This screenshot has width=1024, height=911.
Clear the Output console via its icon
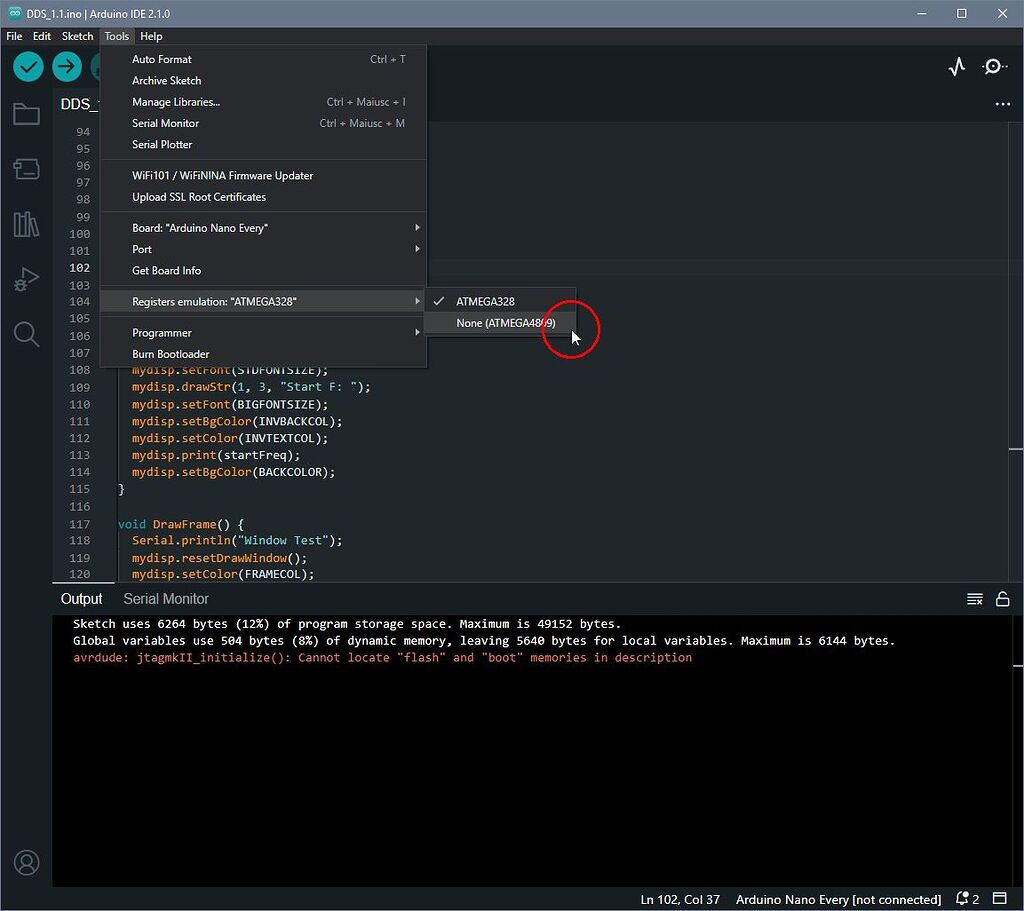click(975, 598)
